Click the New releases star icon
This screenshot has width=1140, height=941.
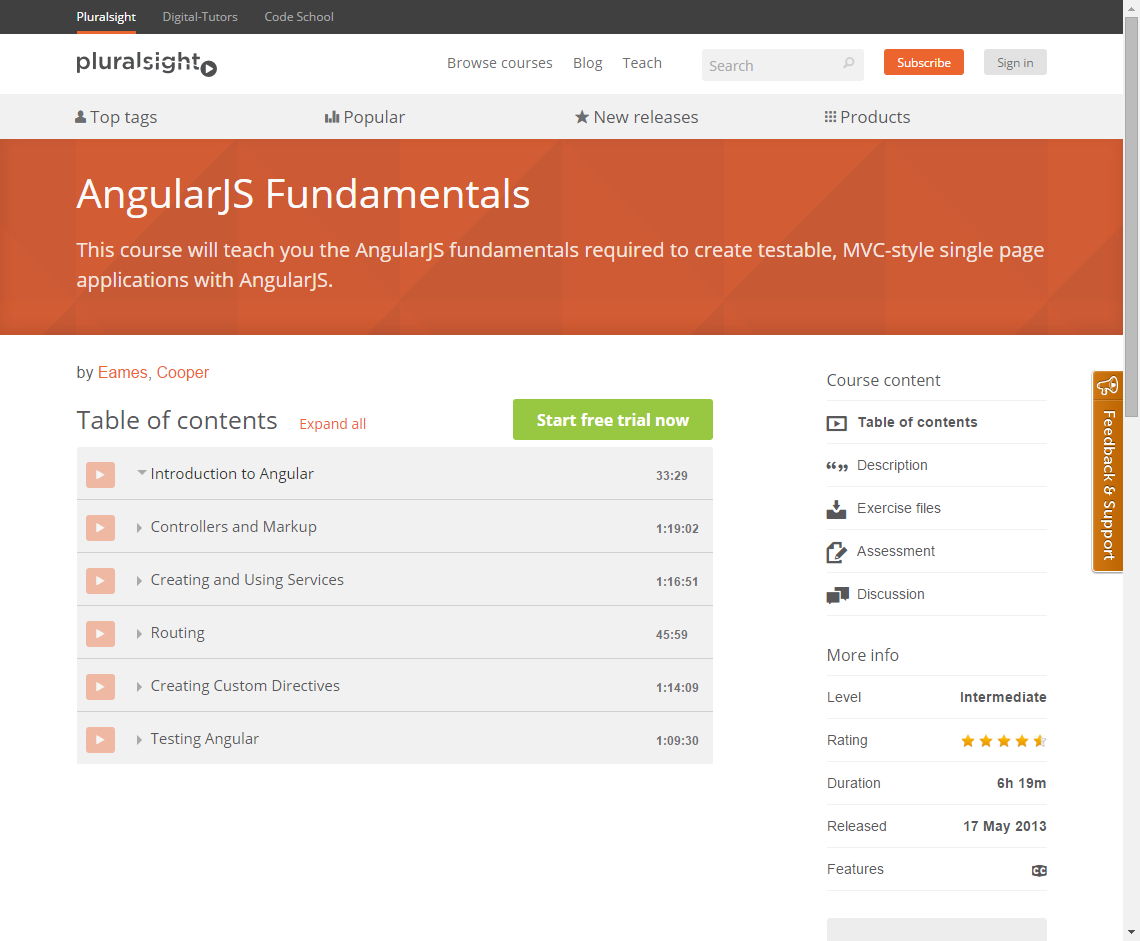(582, 116)
